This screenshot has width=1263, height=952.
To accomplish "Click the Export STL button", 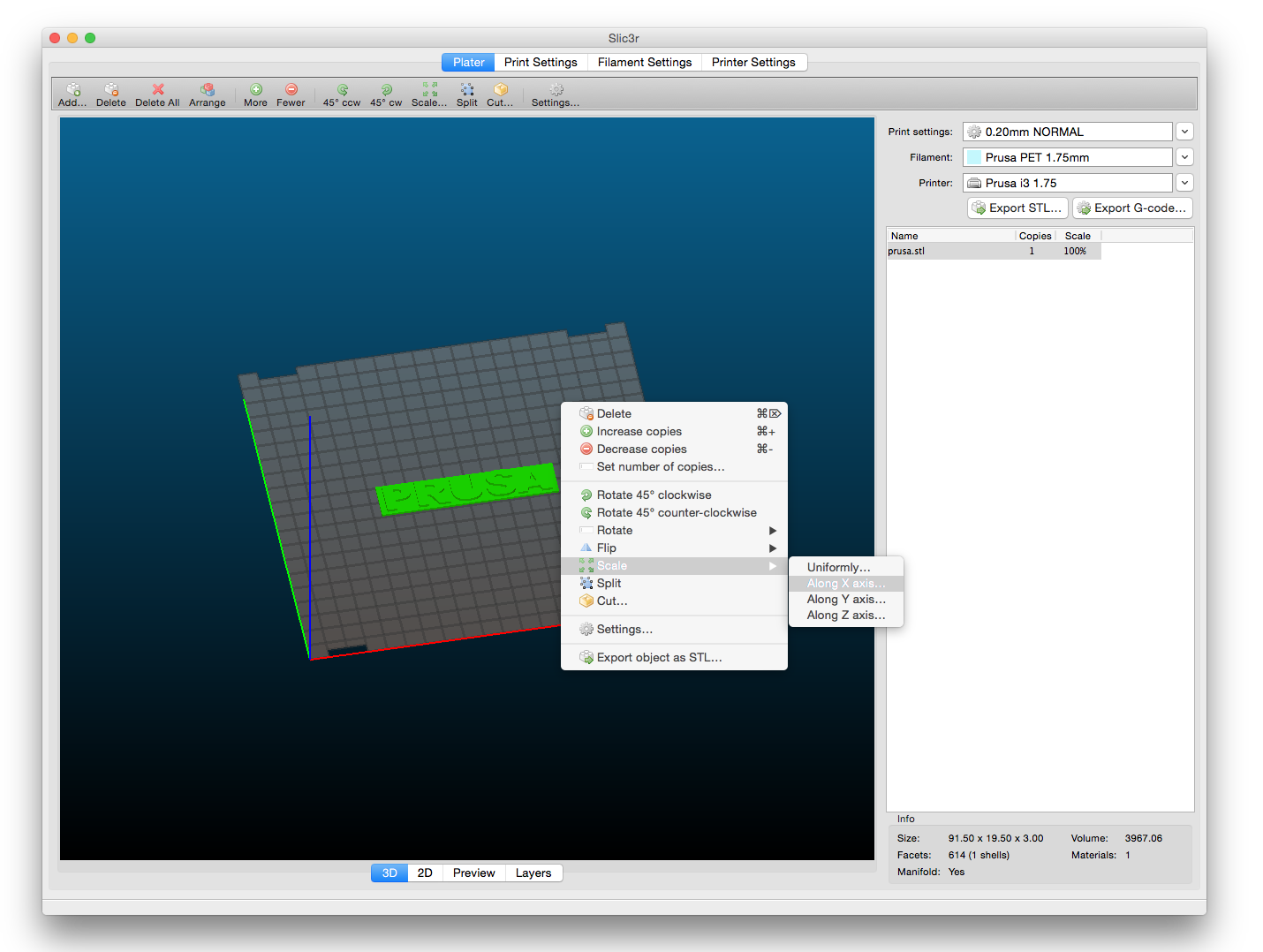I will [1017, 208].
